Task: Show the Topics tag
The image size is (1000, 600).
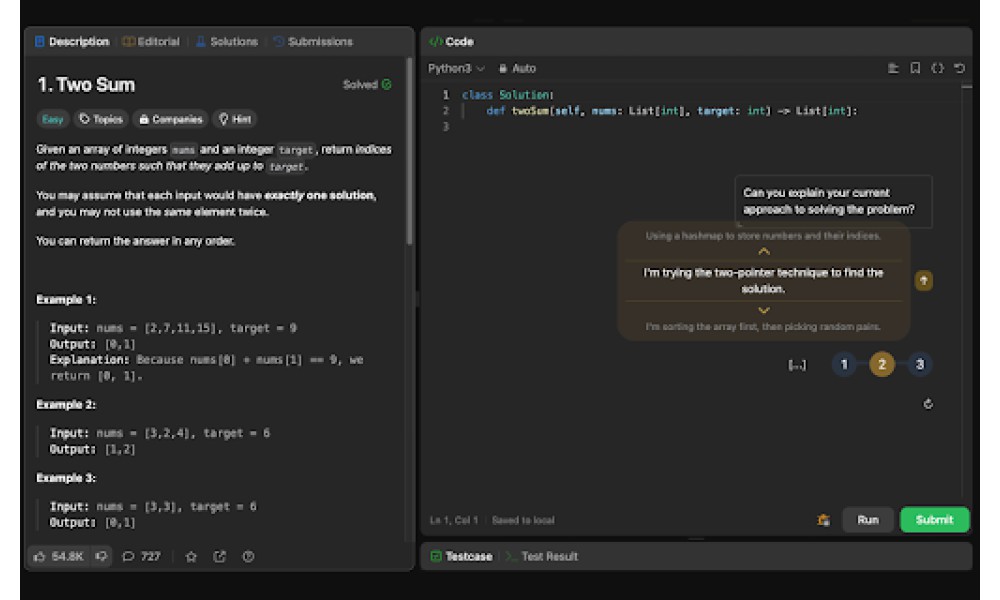Action: [x=101, y=119]
